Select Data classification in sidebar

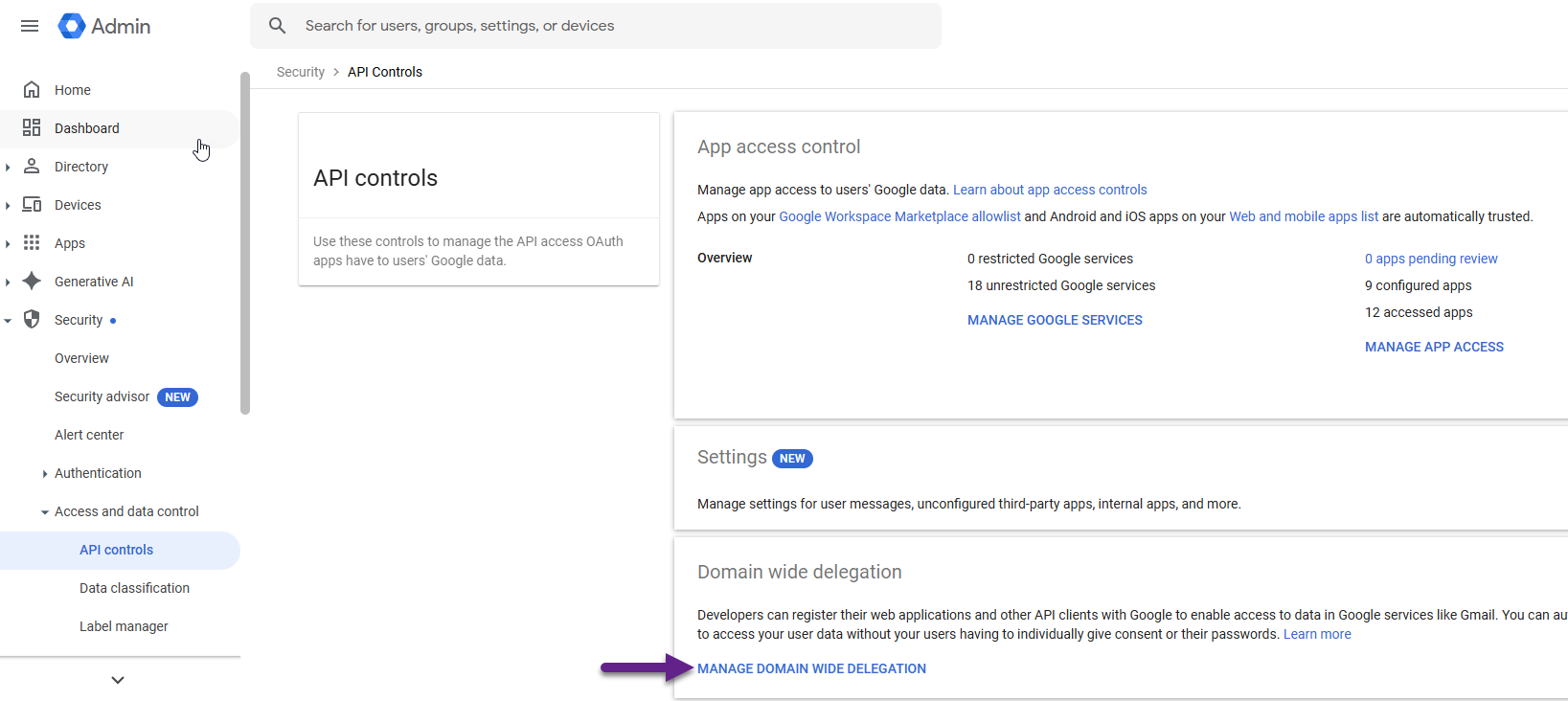tap(134, 588)
